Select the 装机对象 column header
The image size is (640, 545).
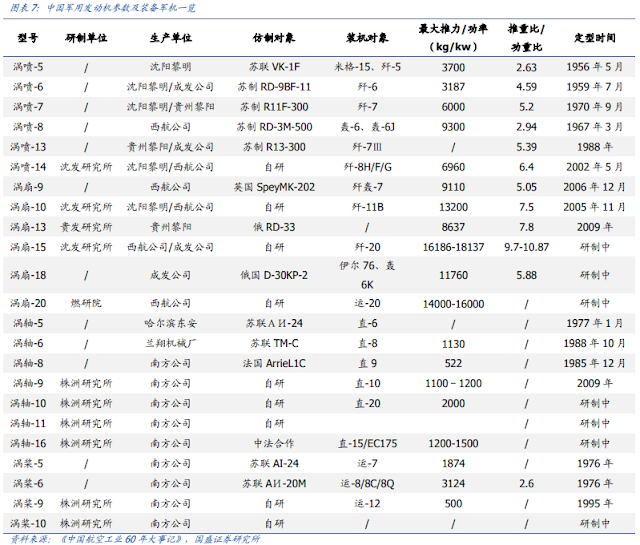[x=367, y=38]
